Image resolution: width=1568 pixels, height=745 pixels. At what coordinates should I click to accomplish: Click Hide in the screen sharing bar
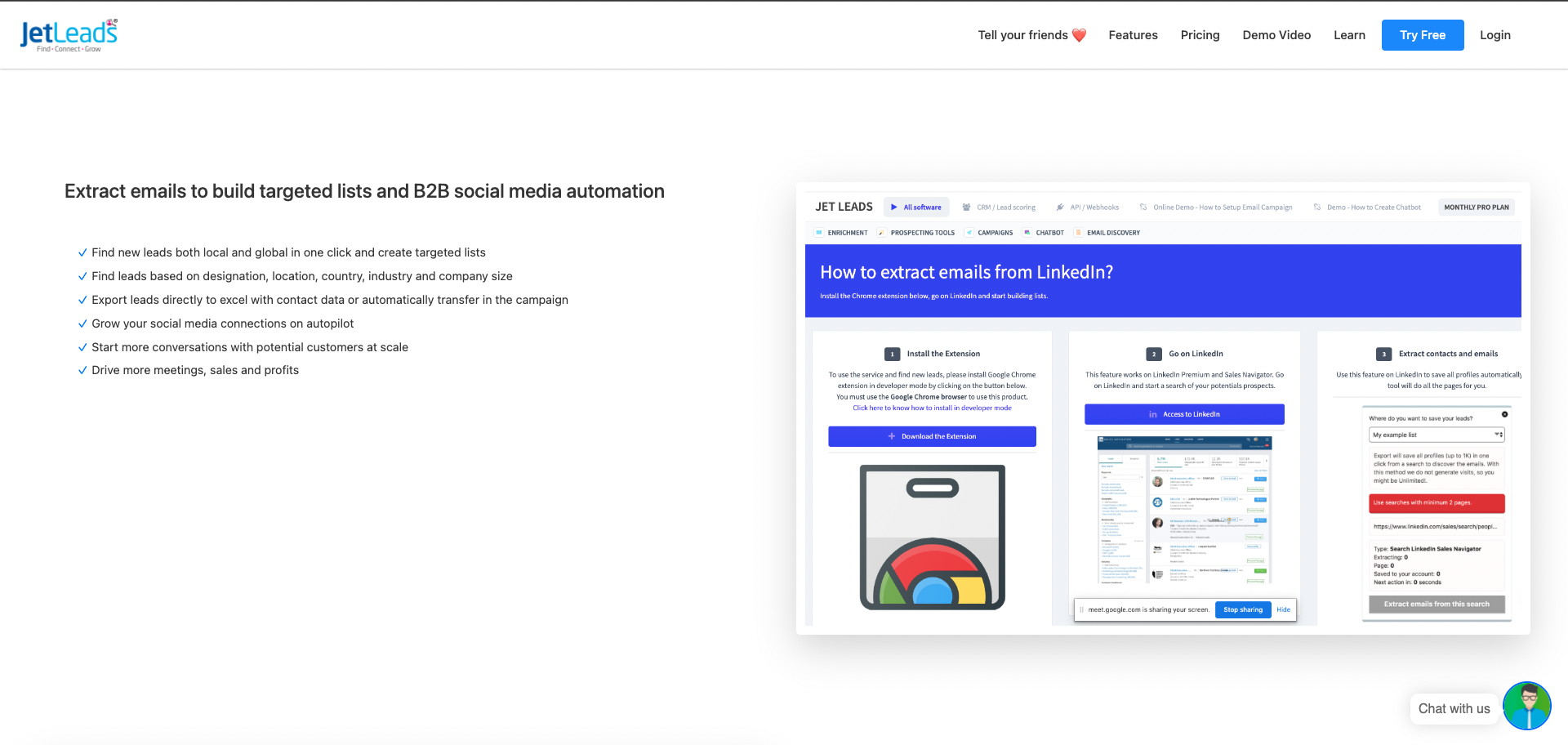coord(1284,609)
